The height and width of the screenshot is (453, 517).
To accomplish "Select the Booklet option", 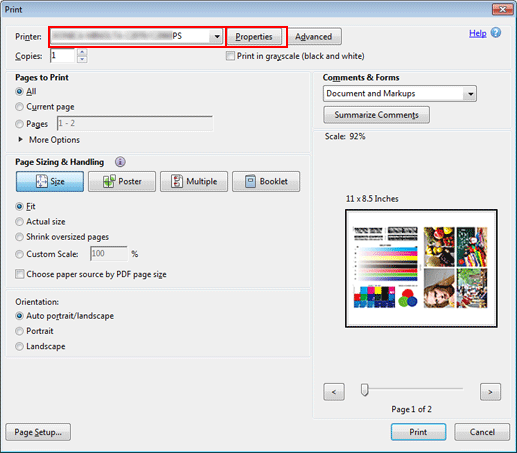I will point(266,181).
